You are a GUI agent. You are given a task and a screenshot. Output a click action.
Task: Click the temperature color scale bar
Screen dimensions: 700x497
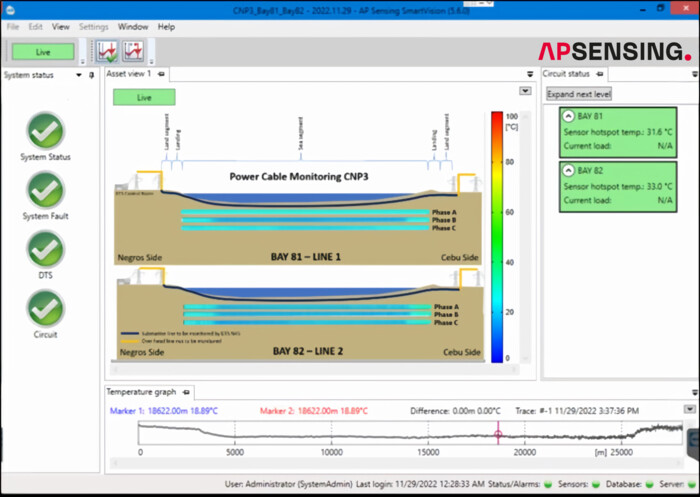[x=496, y=235]
